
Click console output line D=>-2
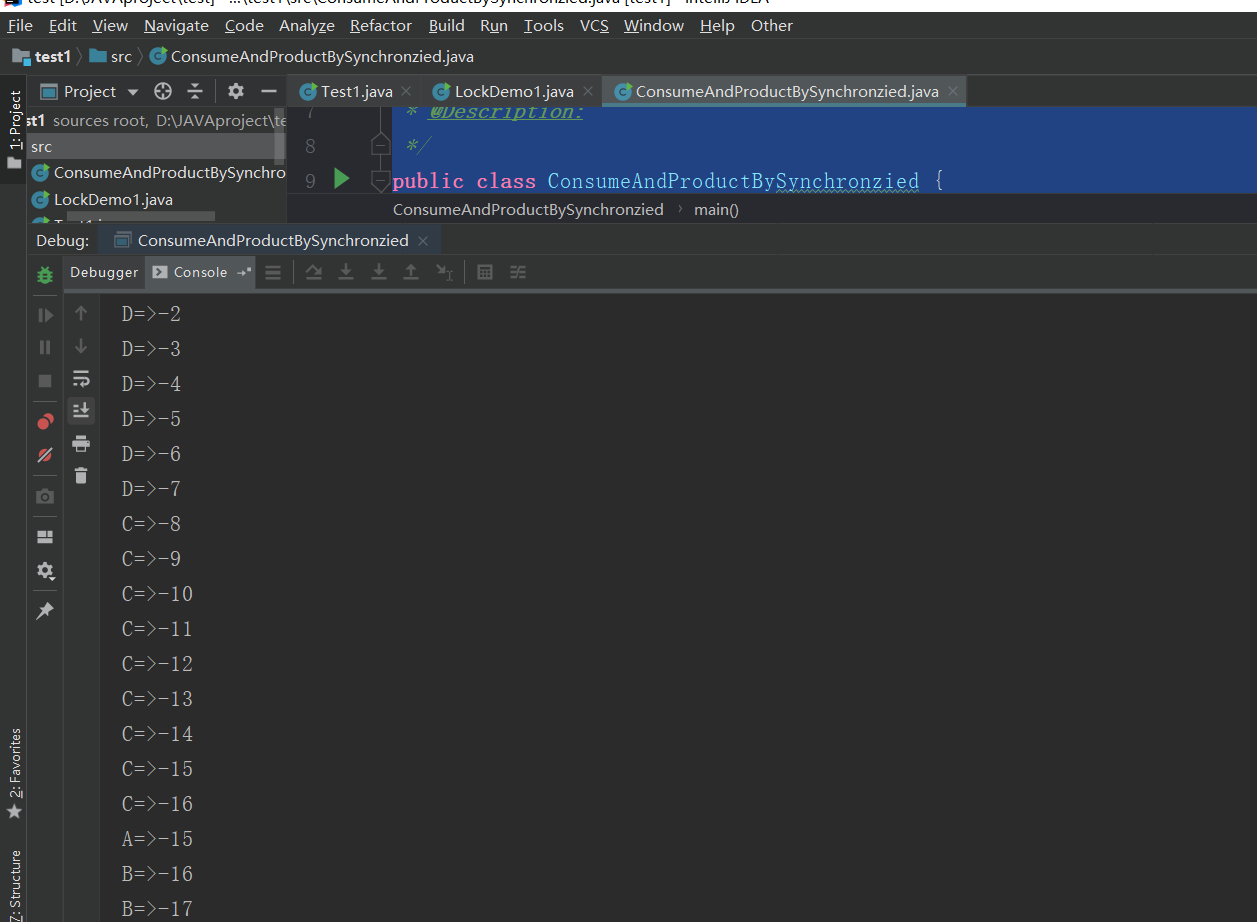(x=151, y=314)
